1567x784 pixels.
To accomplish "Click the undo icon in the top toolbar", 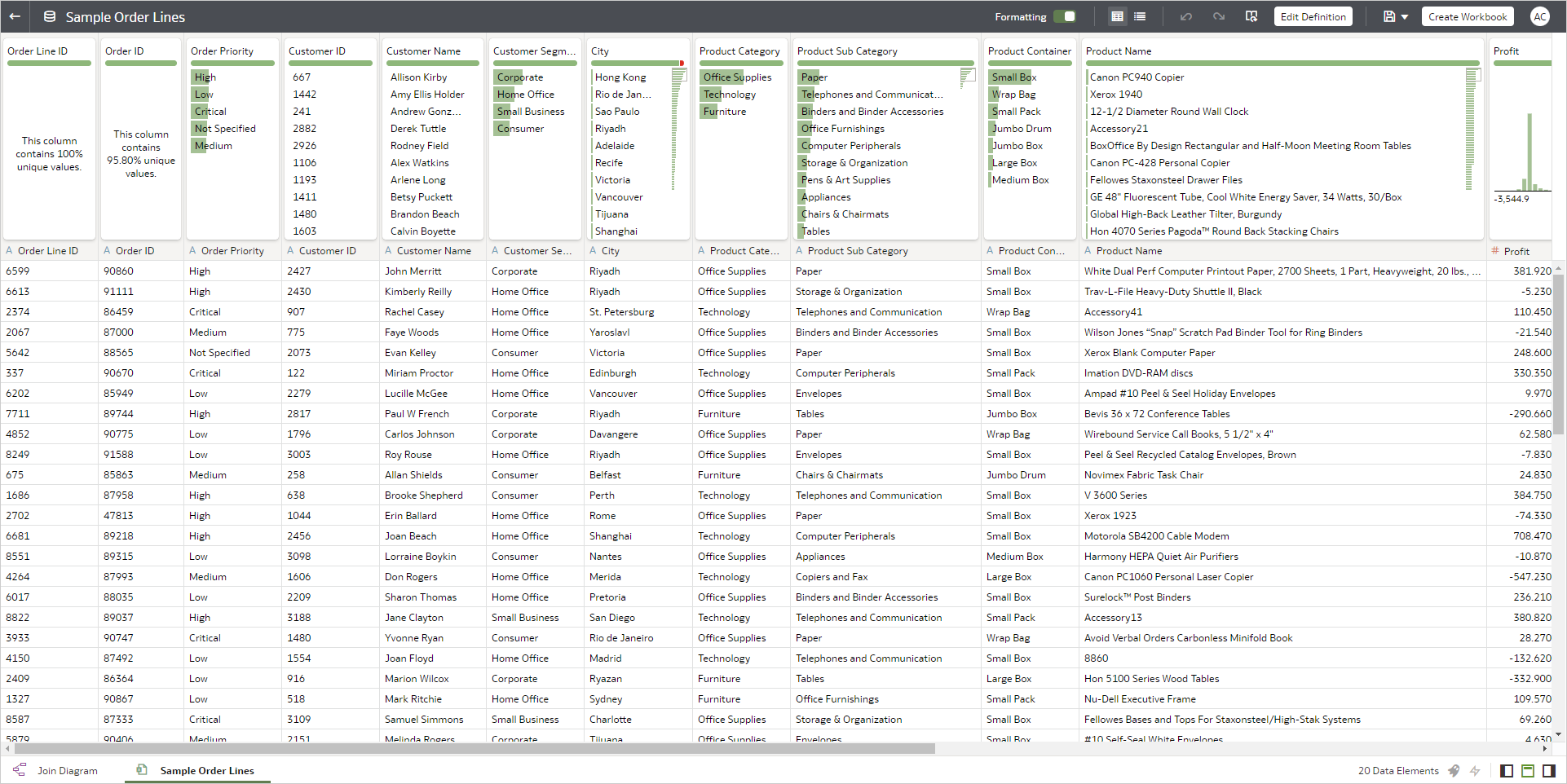I will pos(1186,16).
